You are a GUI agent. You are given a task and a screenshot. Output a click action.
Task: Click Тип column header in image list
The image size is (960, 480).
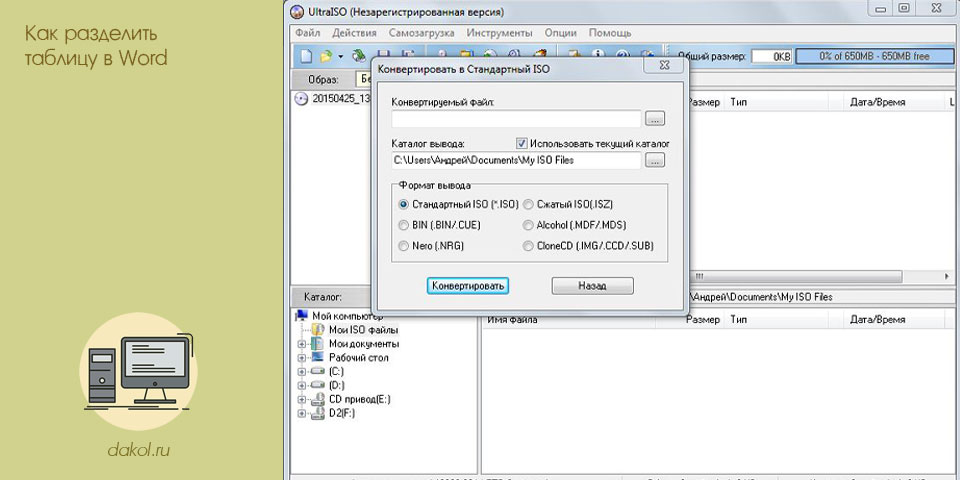(776, 102)
